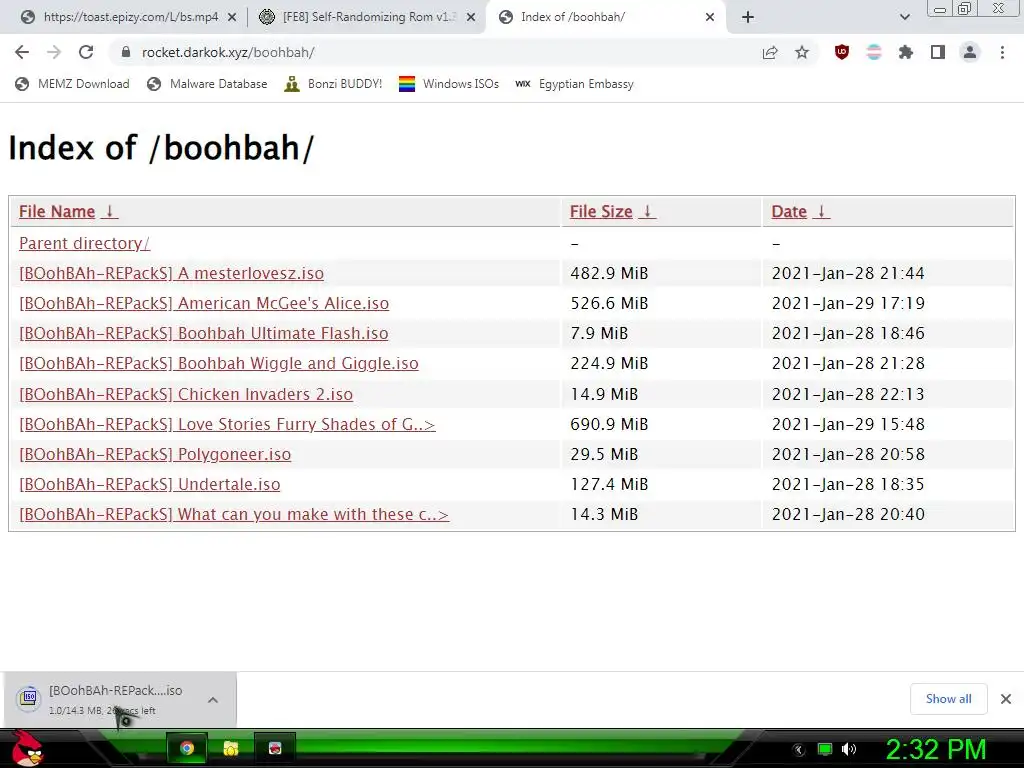Viewport: 1024px width, 768px height.
Task: Download A mesterlovesz.iso
Action: 171,273
